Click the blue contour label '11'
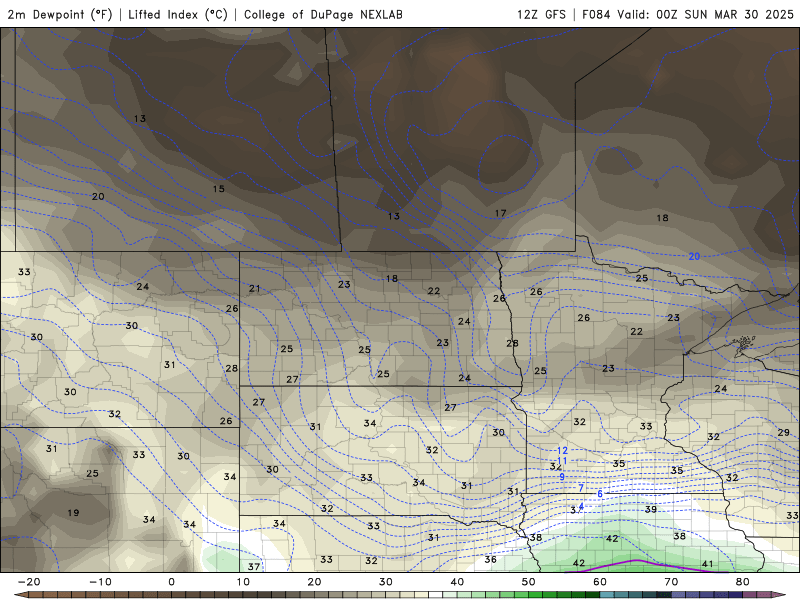 (x=562, y=461)
